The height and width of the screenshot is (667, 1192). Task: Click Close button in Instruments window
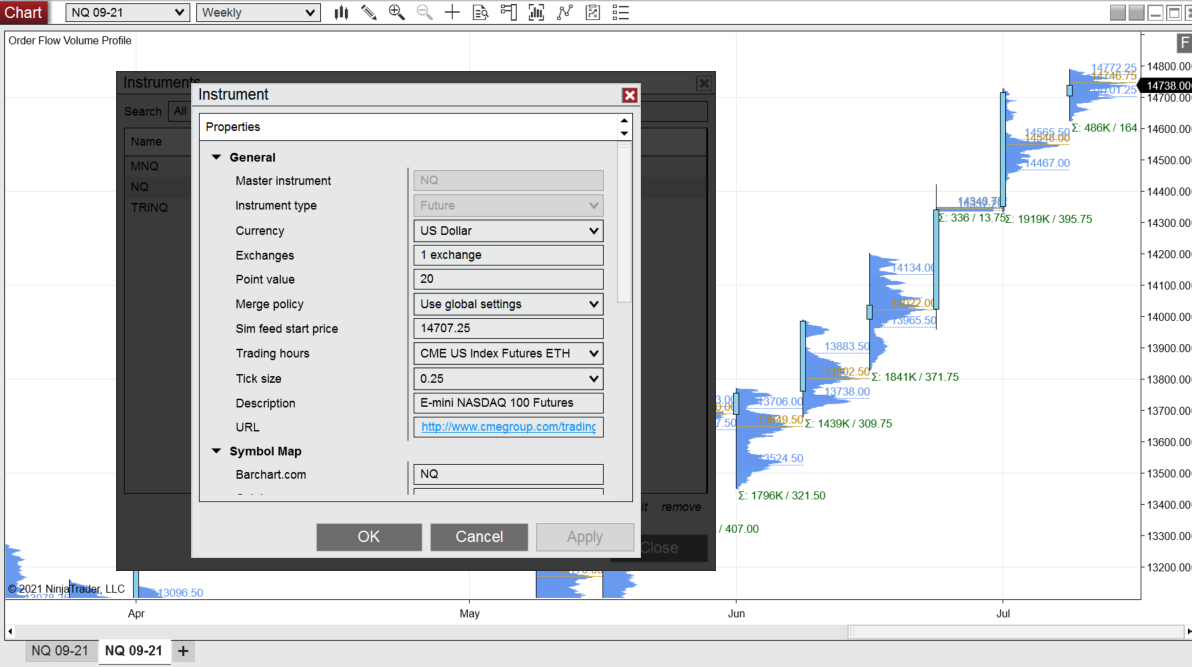(x=659, y=548)
